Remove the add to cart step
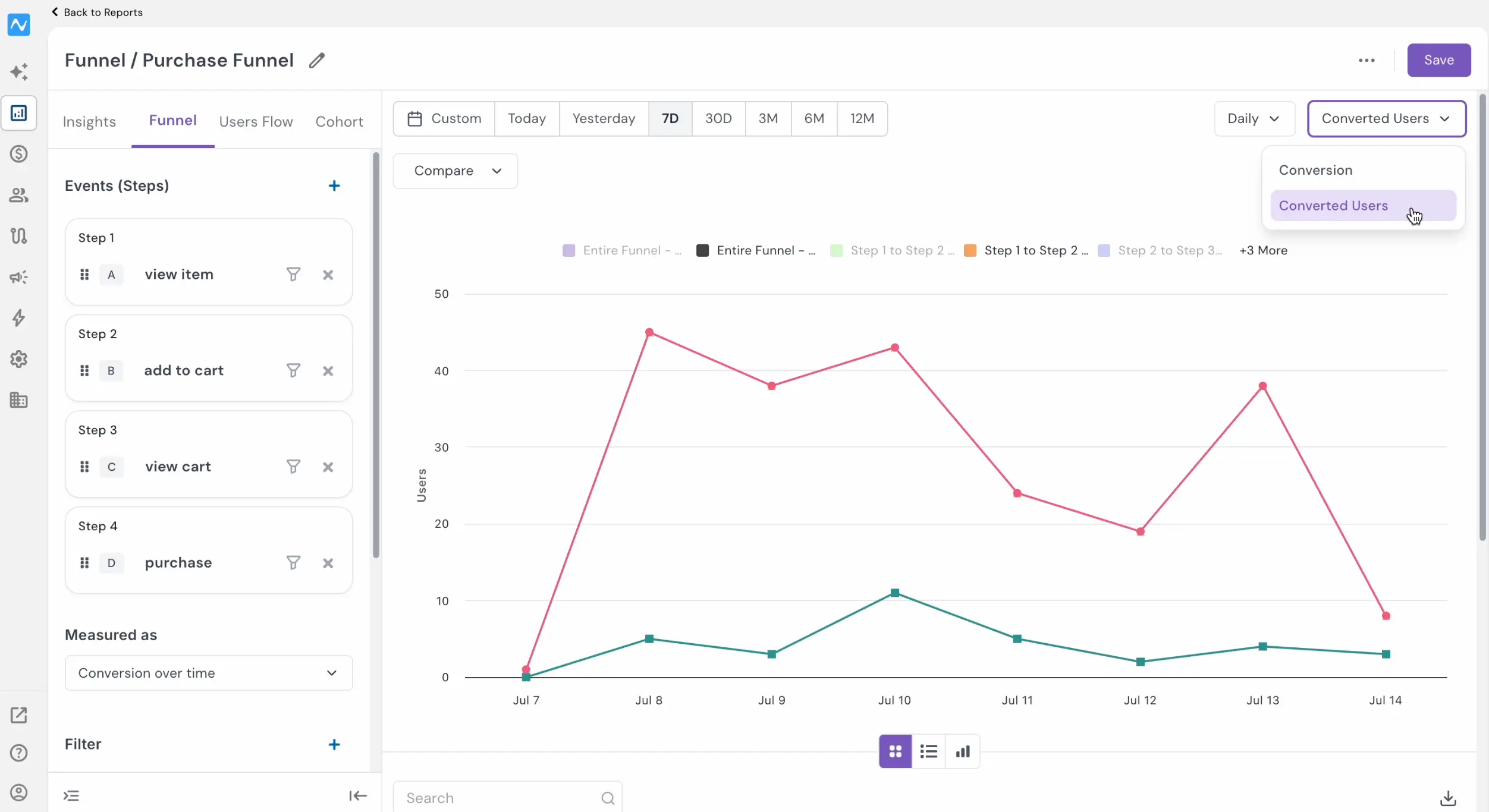 point(328,371)
